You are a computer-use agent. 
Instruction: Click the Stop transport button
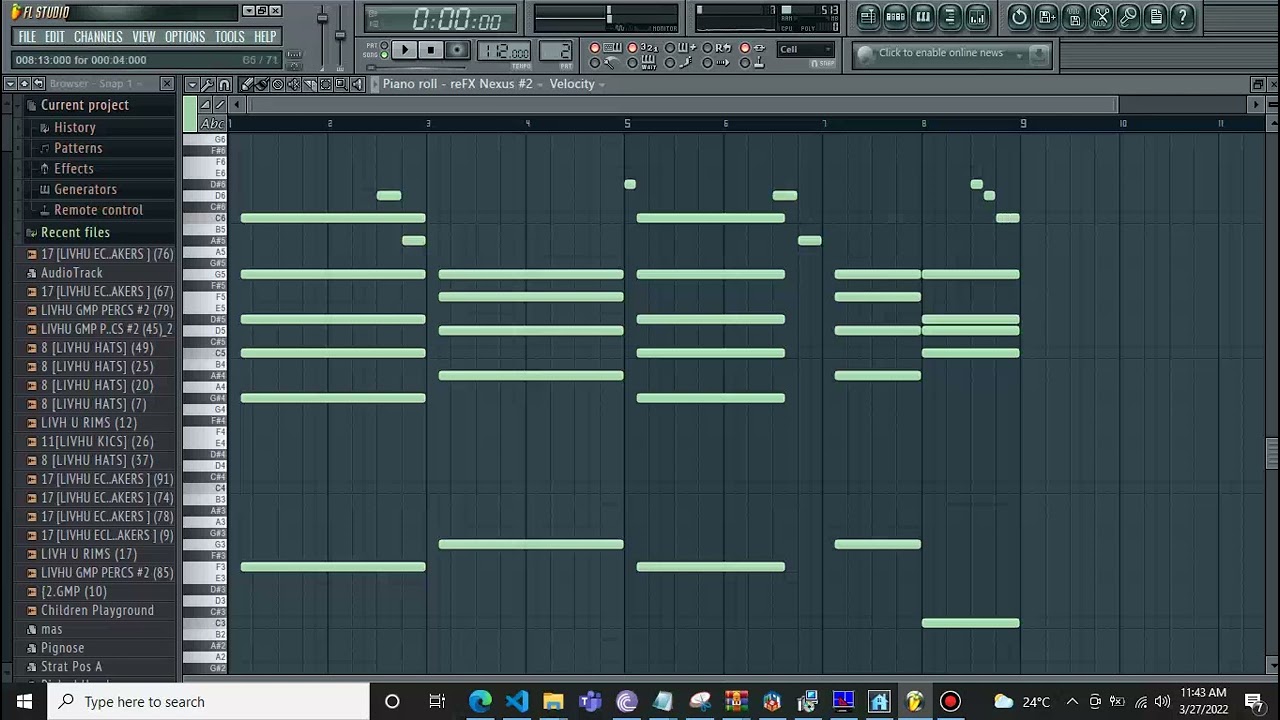pyautogui.click(x=431, y=50)
